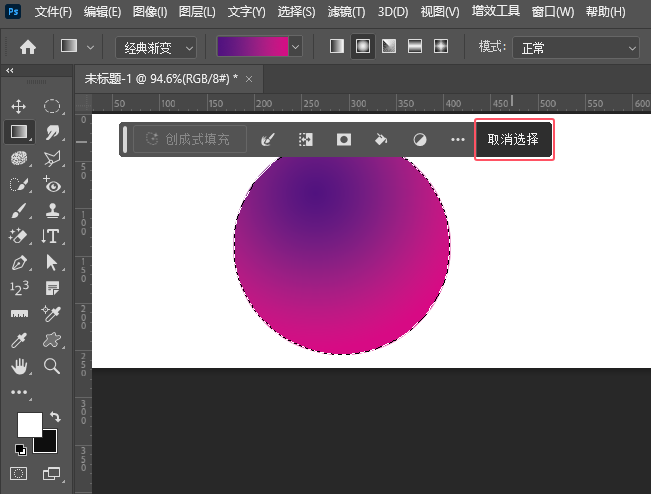Select the Path Selection arrow tool
651x494 pixels.
[x=52, y=263]
